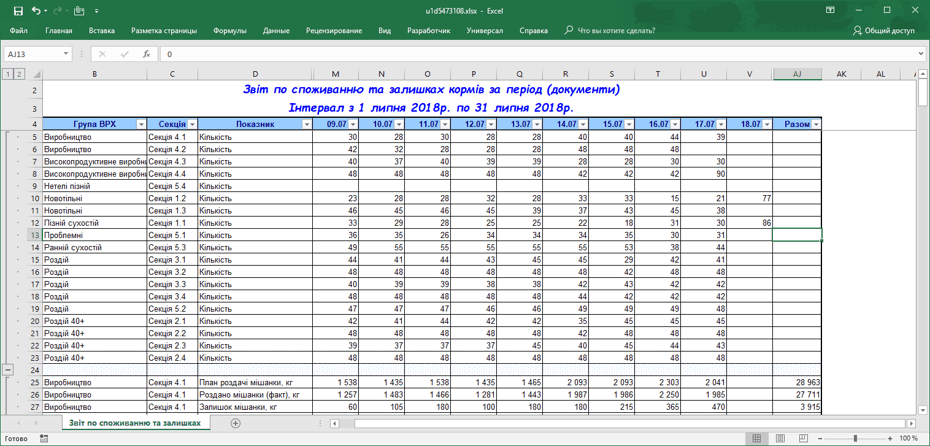The height and width of the screenshot is (446, 930).
Task: Click the zoom slider handle
Action: coord(855,438)
